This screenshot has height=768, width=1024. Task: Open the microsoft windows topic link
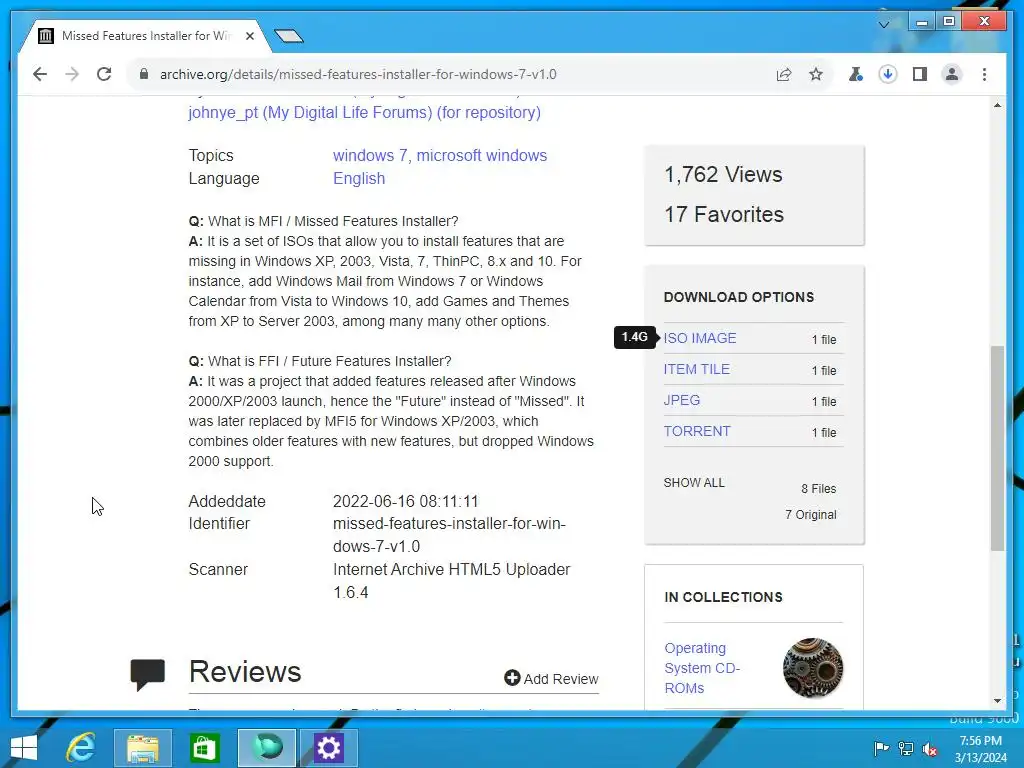482,155
